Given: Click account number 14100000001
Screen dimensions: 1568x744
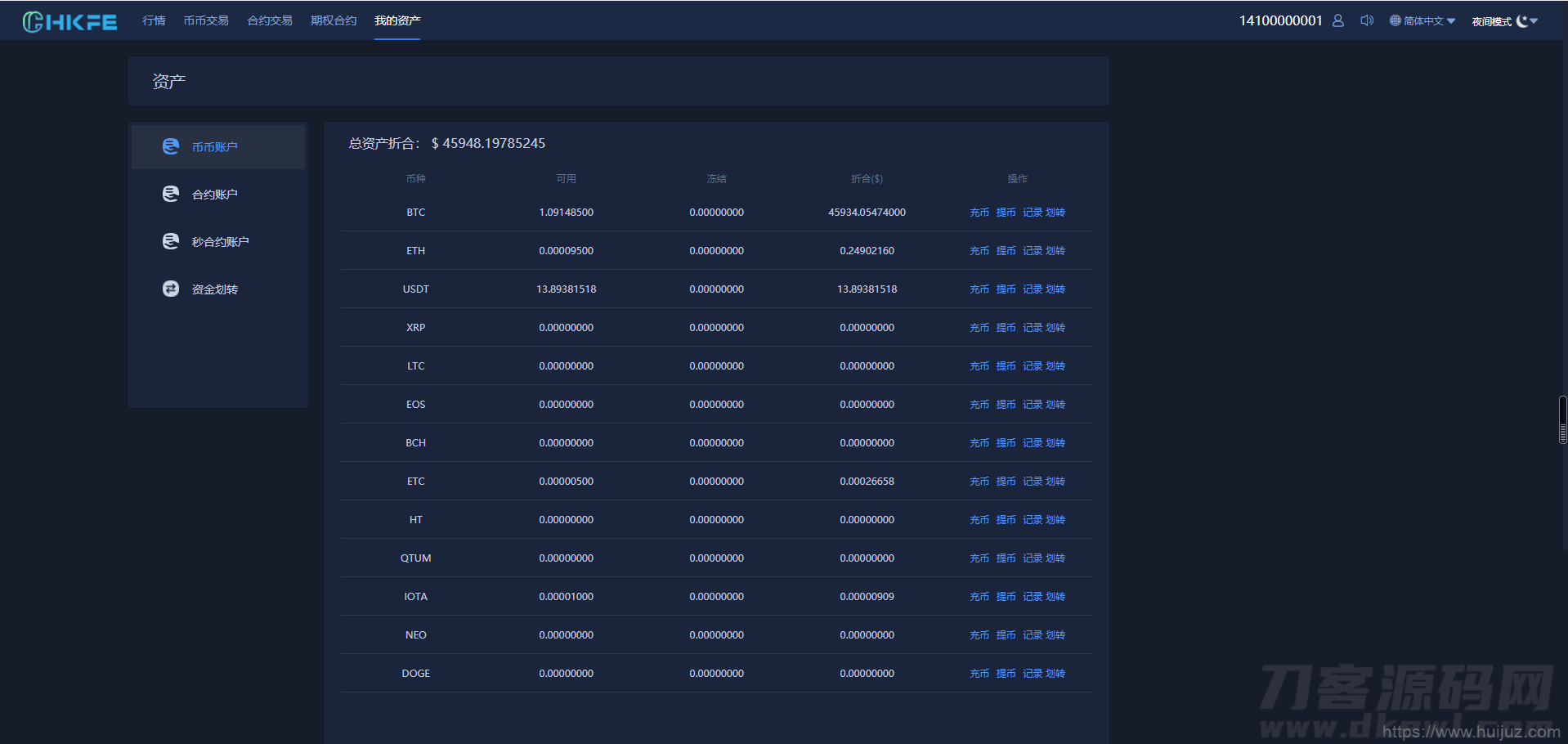Looking at the screenshot, I should [1280, 20].
